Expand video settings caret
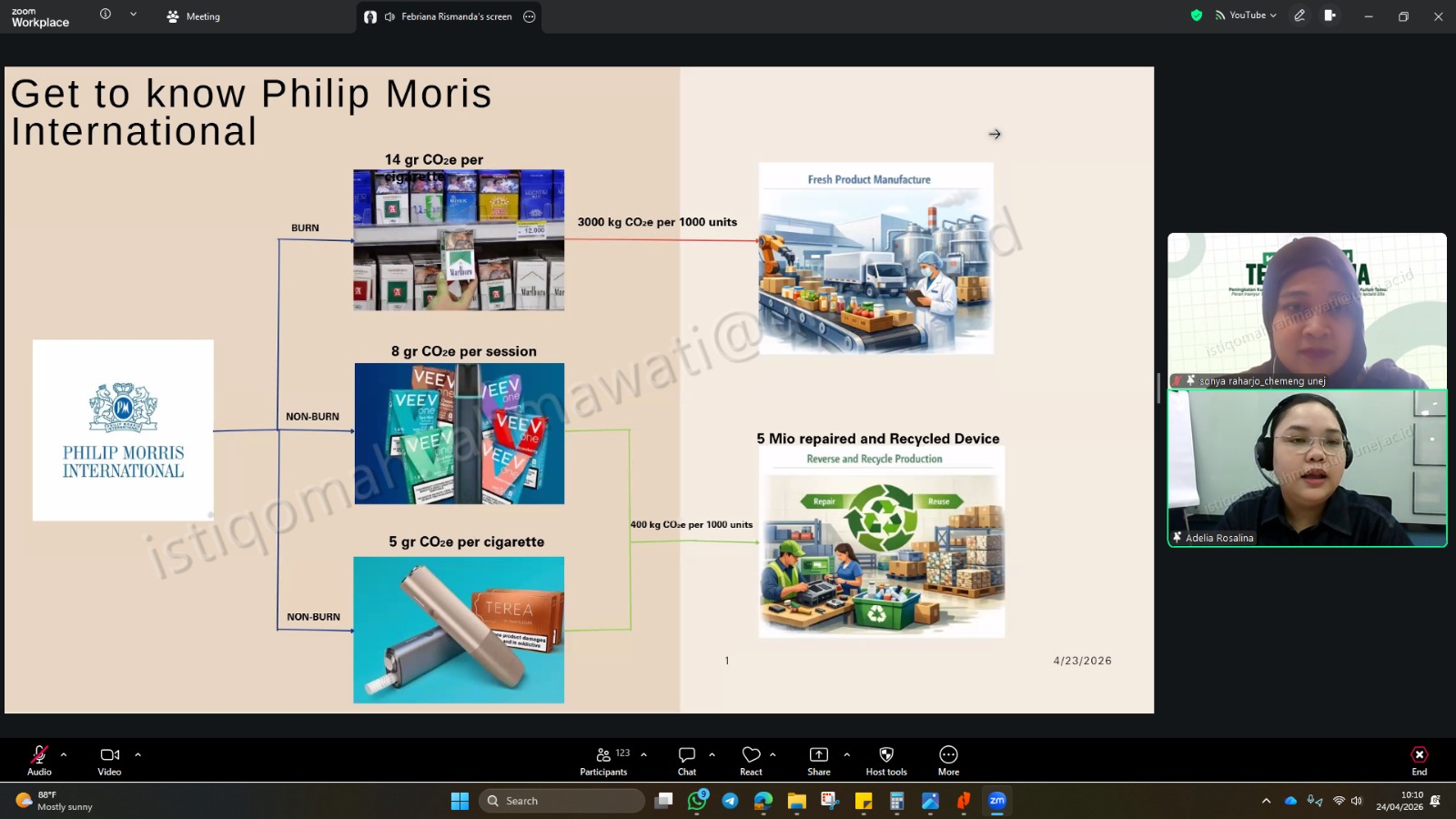Viewport: 1456px width, 819px height. coord(138,754)
